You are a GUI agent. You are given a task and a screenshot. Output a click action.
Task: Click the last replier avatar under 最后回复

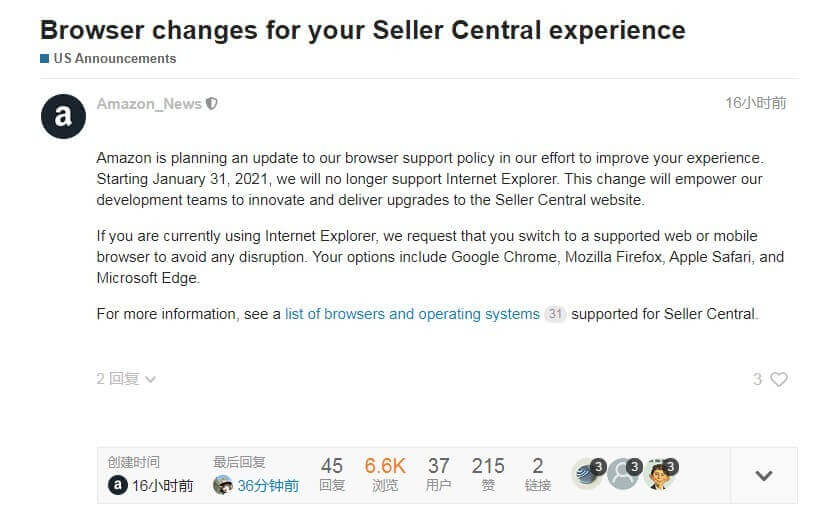(223, 485)
